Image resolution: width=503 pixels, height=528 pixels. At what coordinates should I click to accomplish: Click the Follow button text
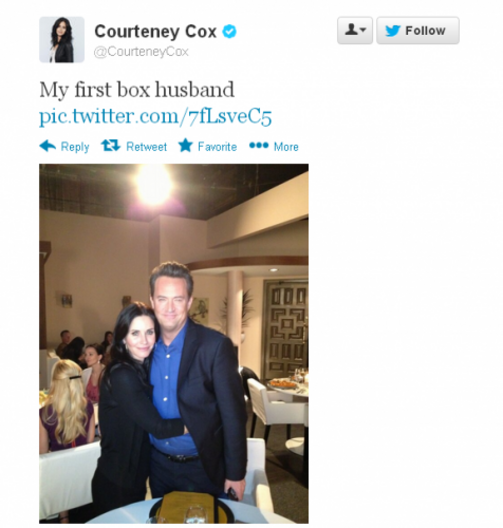(425, 31)
